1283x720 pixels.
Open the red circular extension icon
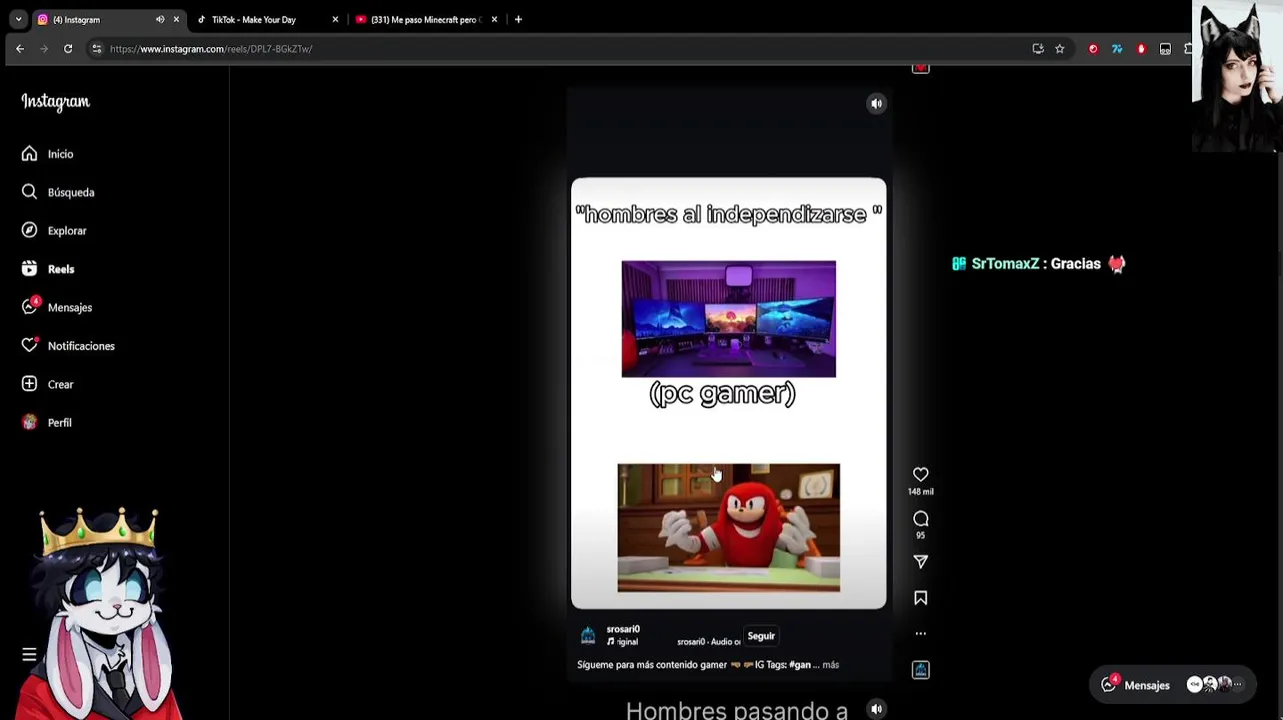[x=1093, y=49]
